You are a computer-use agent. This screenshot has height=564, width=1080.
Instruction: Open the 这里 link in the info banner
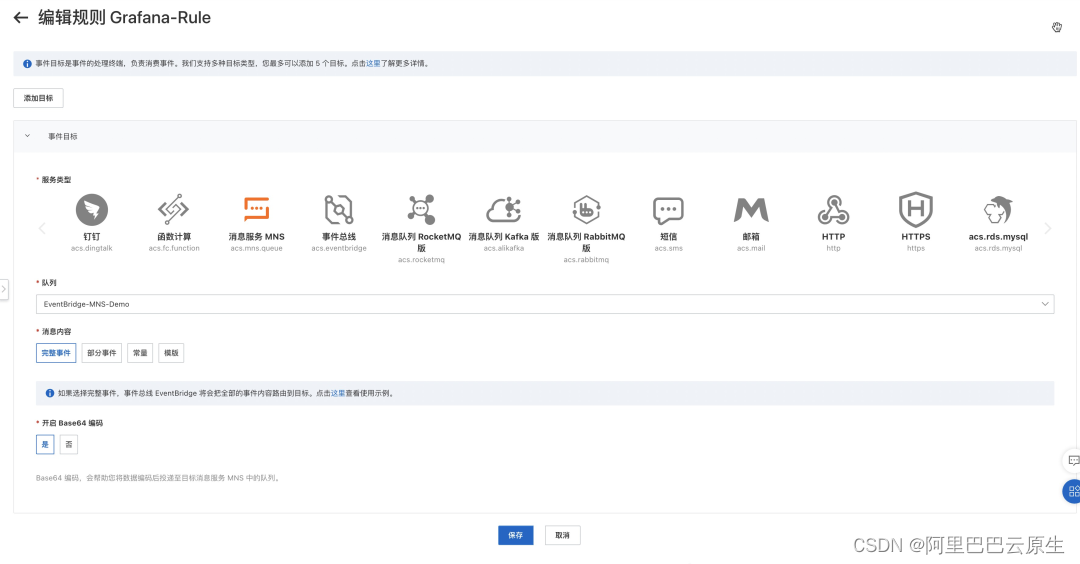pos(373,63)
